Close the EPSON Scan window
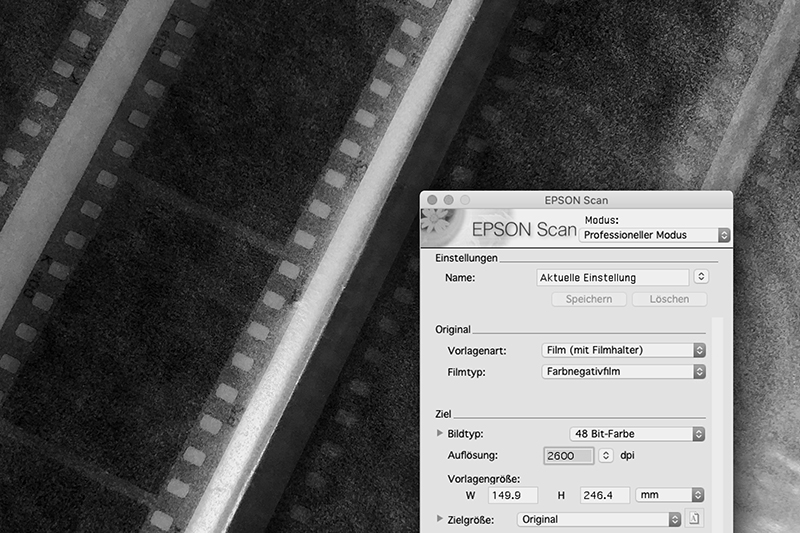 pos(432,200)
